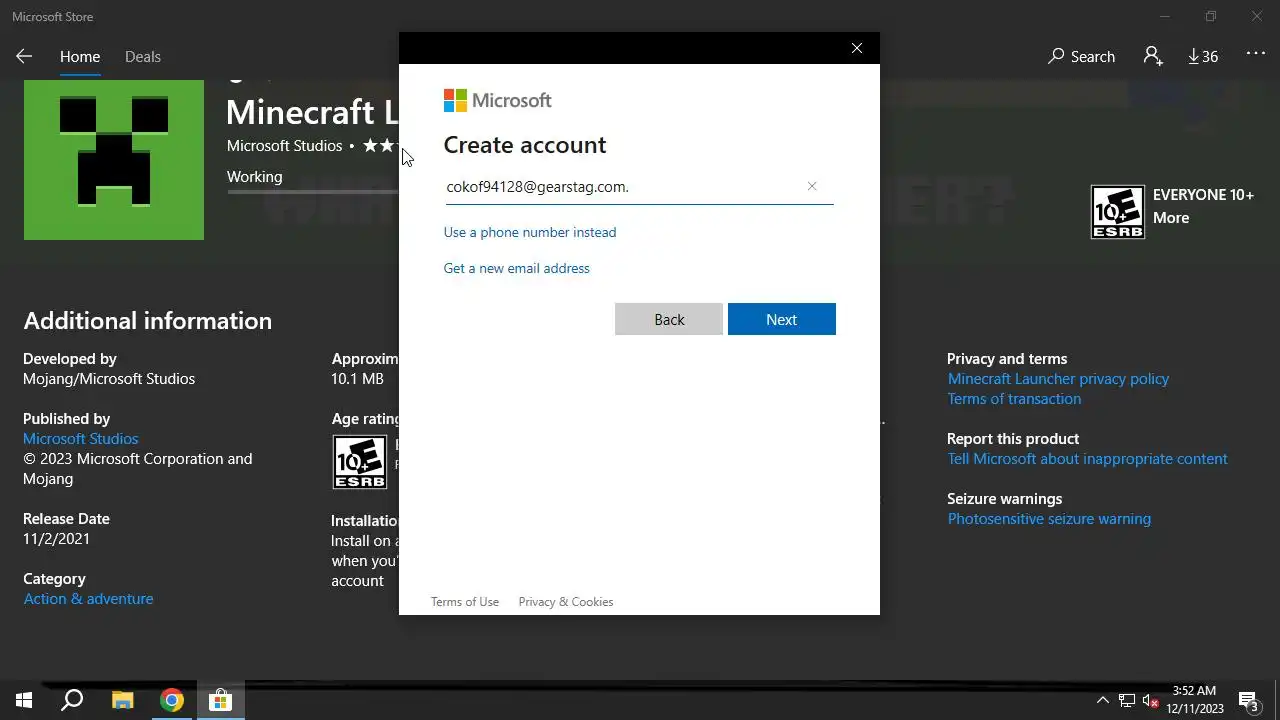
Task: Open the Home tab
Action: pos(80,57)
